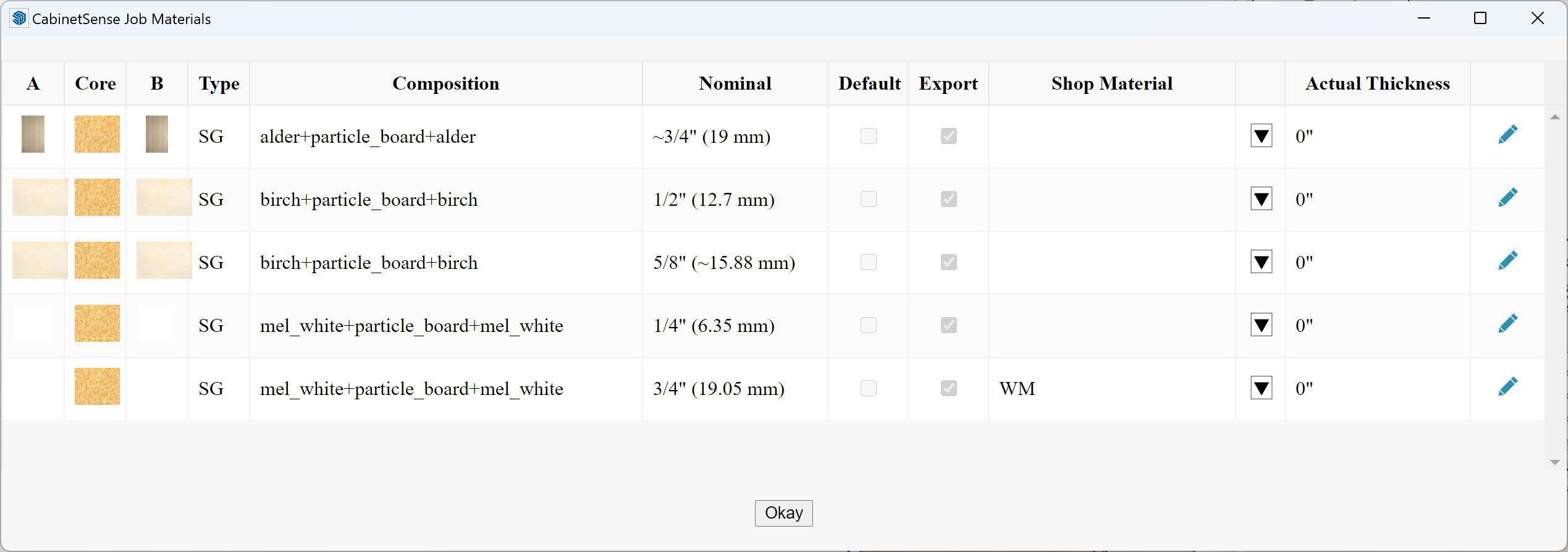Edit the 1/2" birch material row
This screenshot has width=1568, height=552.
click(1507, 198)
